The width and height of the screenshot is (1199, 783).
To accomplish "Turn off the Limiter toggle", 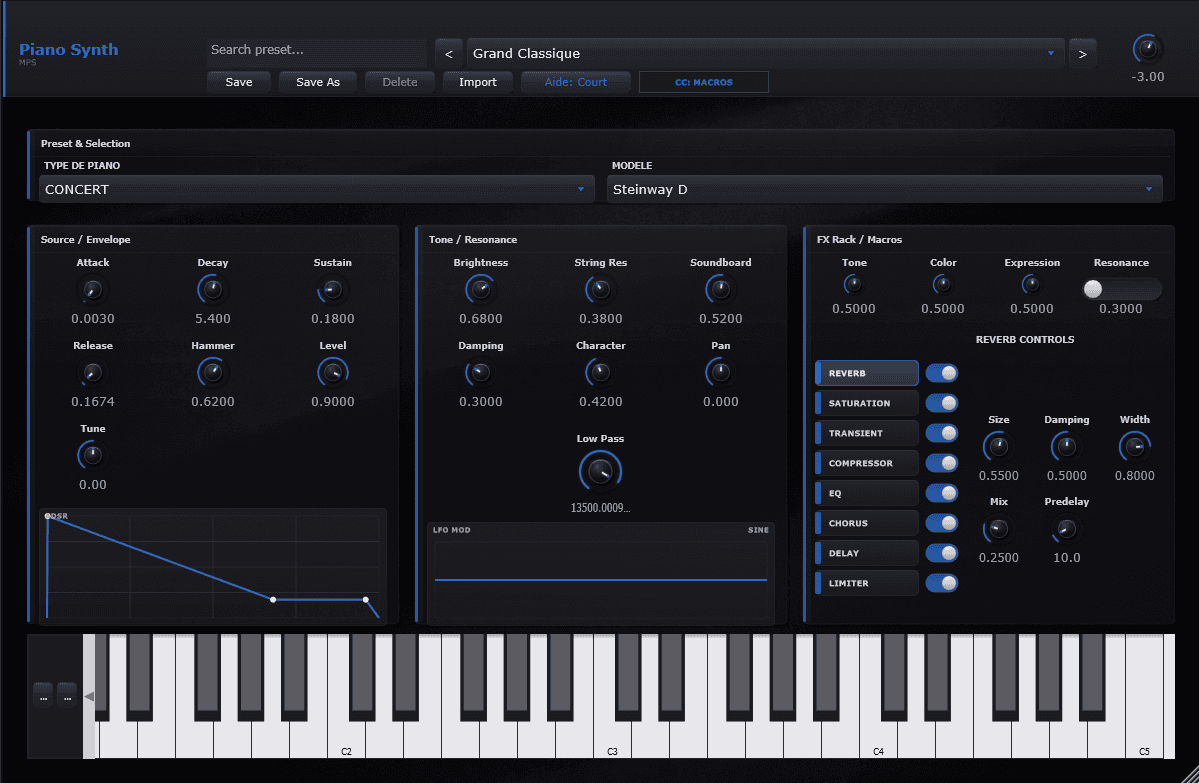I will 941,583.
